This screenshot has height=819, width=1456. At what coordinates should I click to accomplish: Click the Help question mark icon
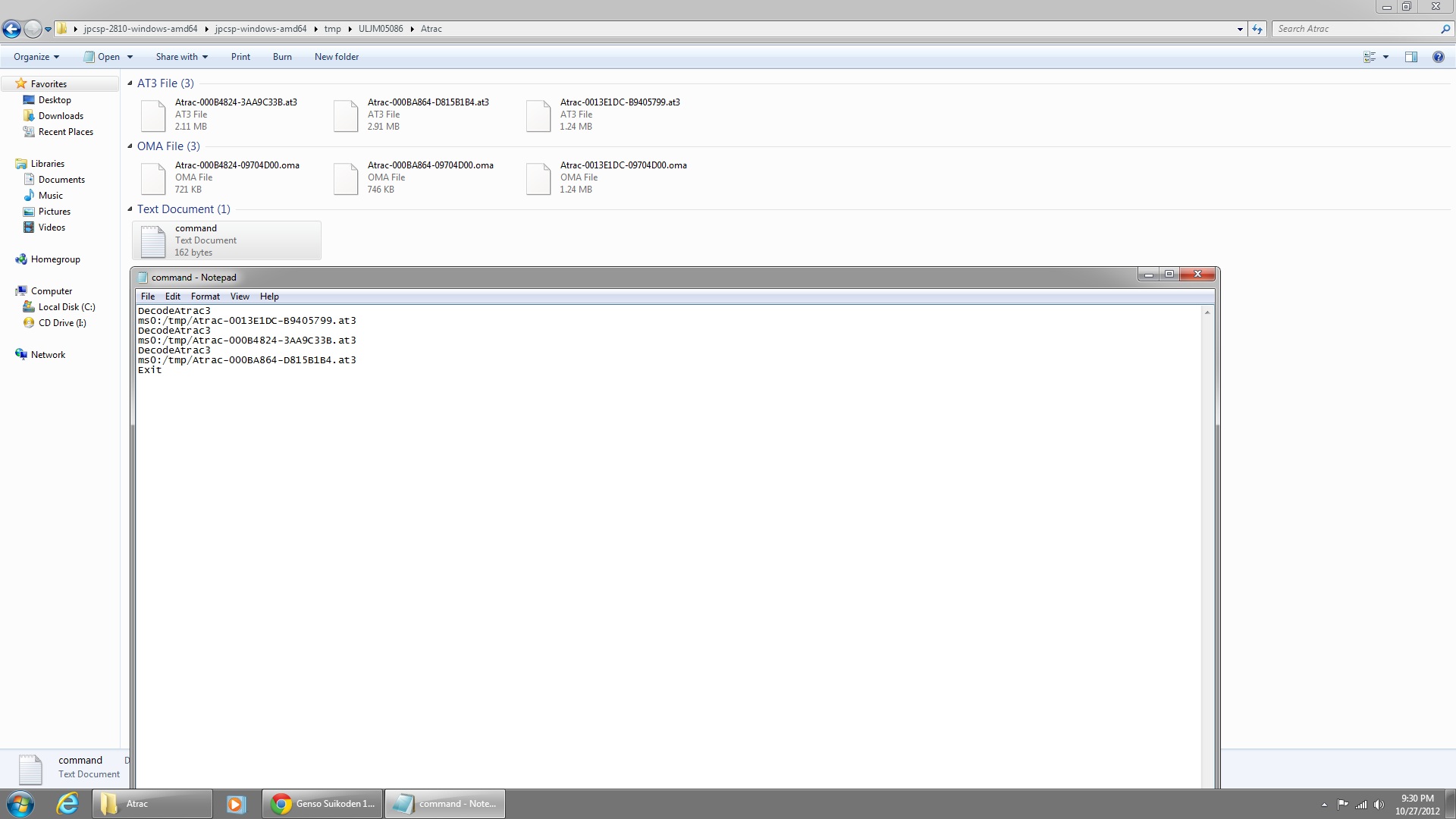1438,57
